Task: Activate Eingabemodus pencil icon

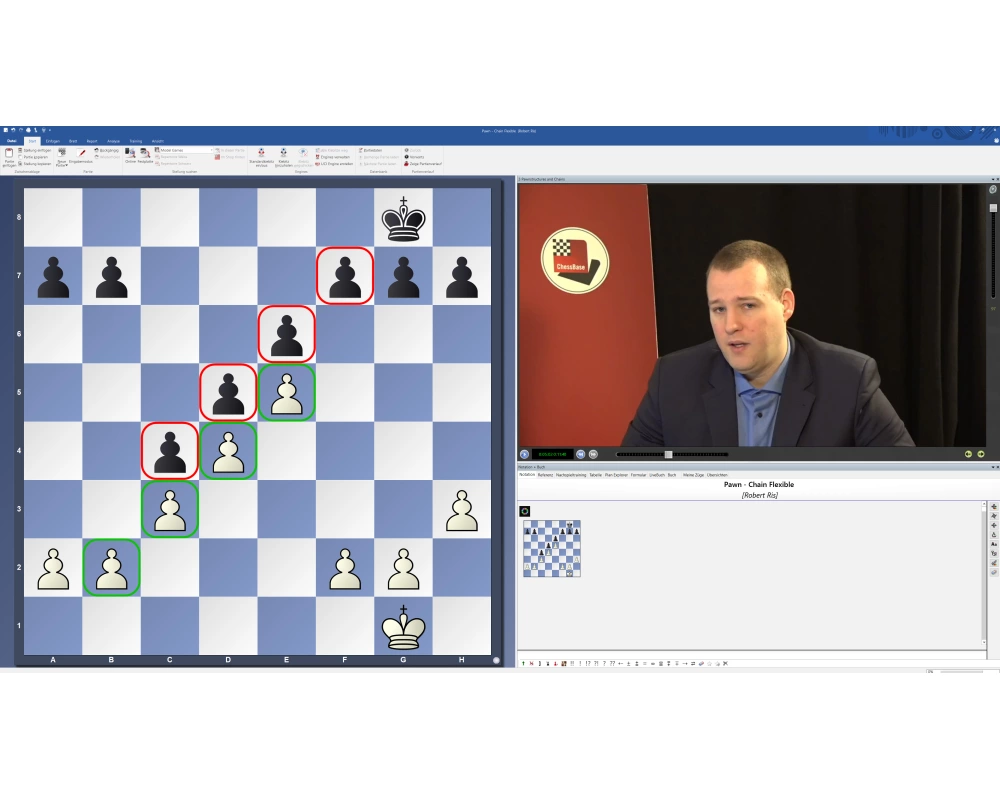Action: pyautogui.click(x=82, y=154)
